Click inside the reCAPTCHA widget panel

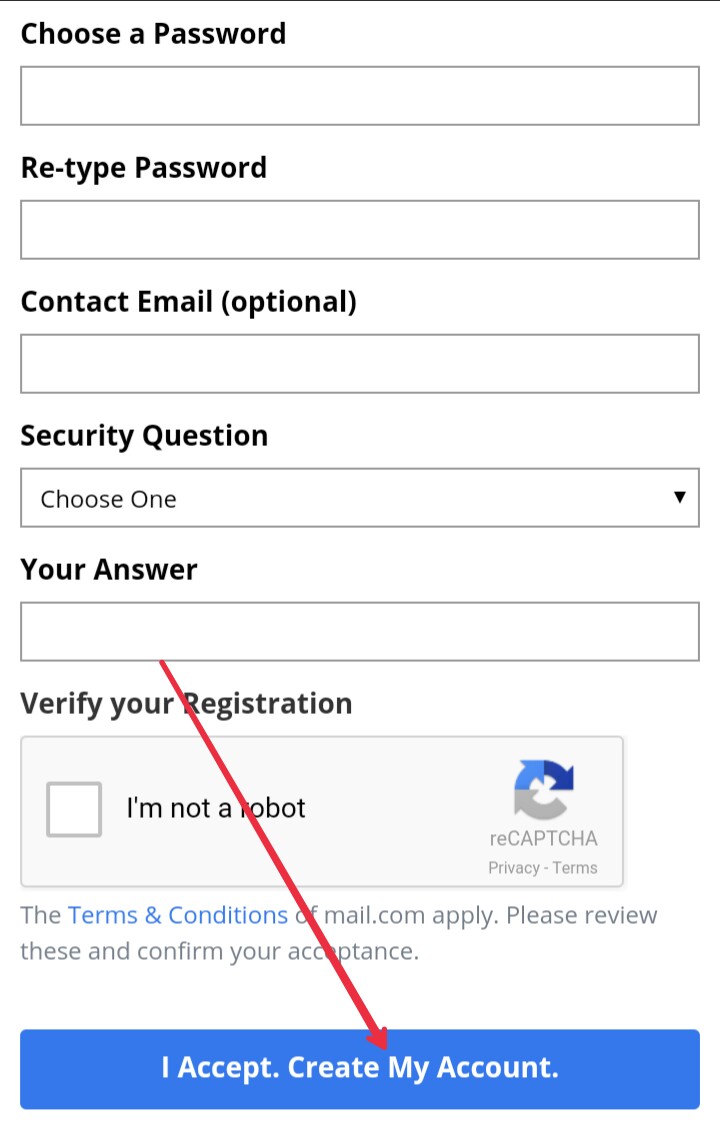pos(320,811)
